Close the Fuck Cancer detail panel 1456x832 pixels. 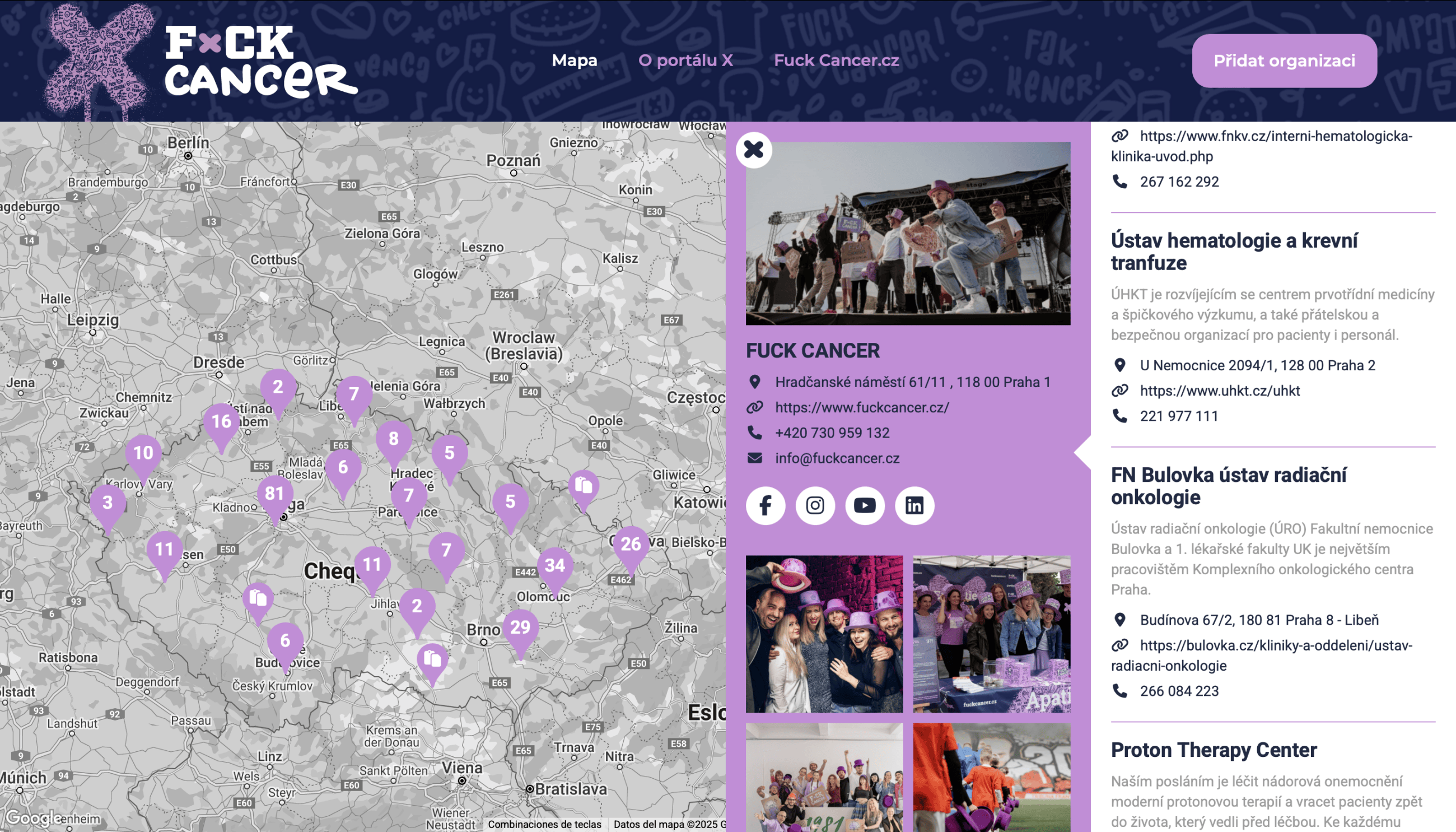(x=754, y=150)
